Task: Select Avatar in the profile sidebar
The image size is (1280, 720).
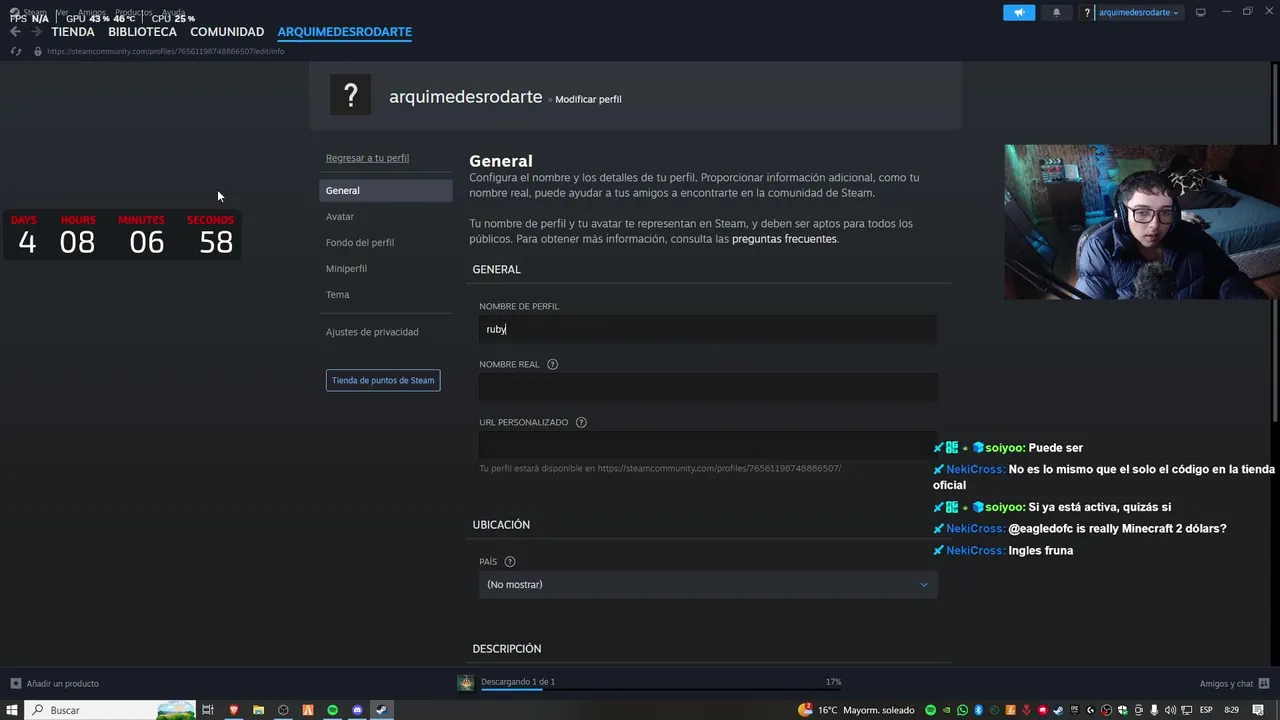Action: pos(340,216)
